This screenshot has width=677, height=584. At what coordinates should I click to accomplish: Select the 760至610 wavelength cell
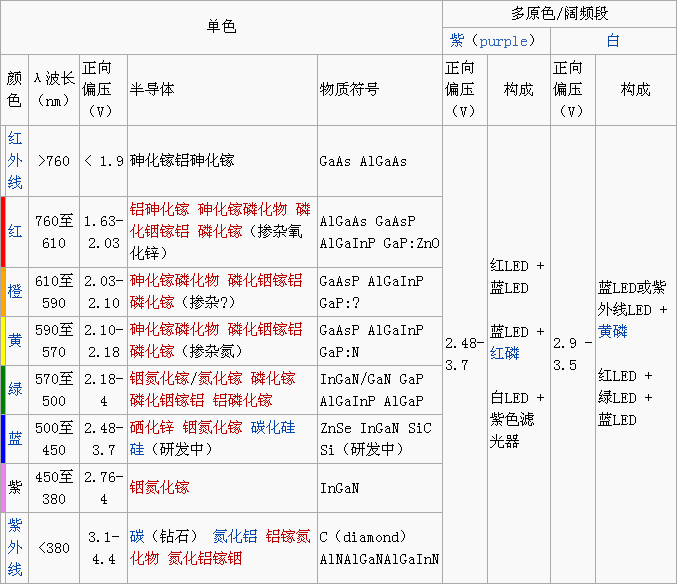click(x=54, y=232)
